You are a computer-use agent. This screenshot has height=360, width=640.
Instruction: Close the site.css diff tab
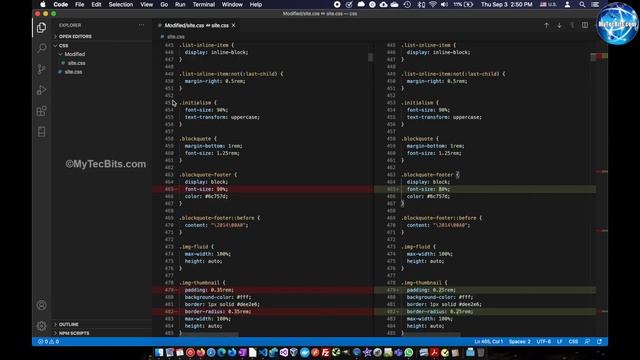233,25
